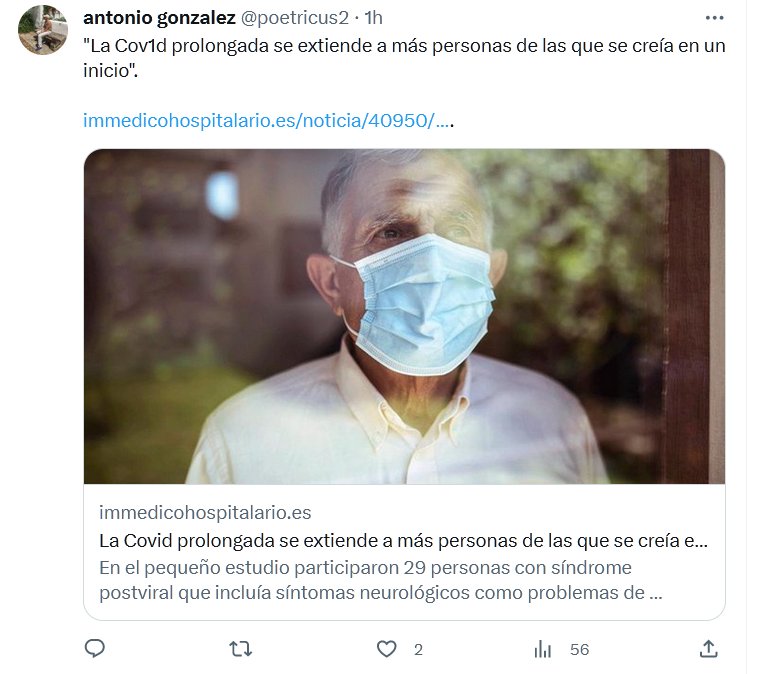Click the 1h timestamp of the tweet
The width and height of the screenshot is (764, 674).
point(374,18)
